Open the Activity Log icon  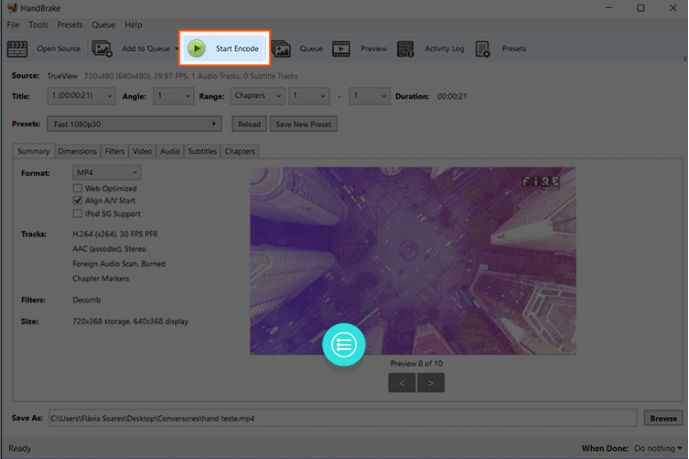pyautogui.click(x=405, y=48)
